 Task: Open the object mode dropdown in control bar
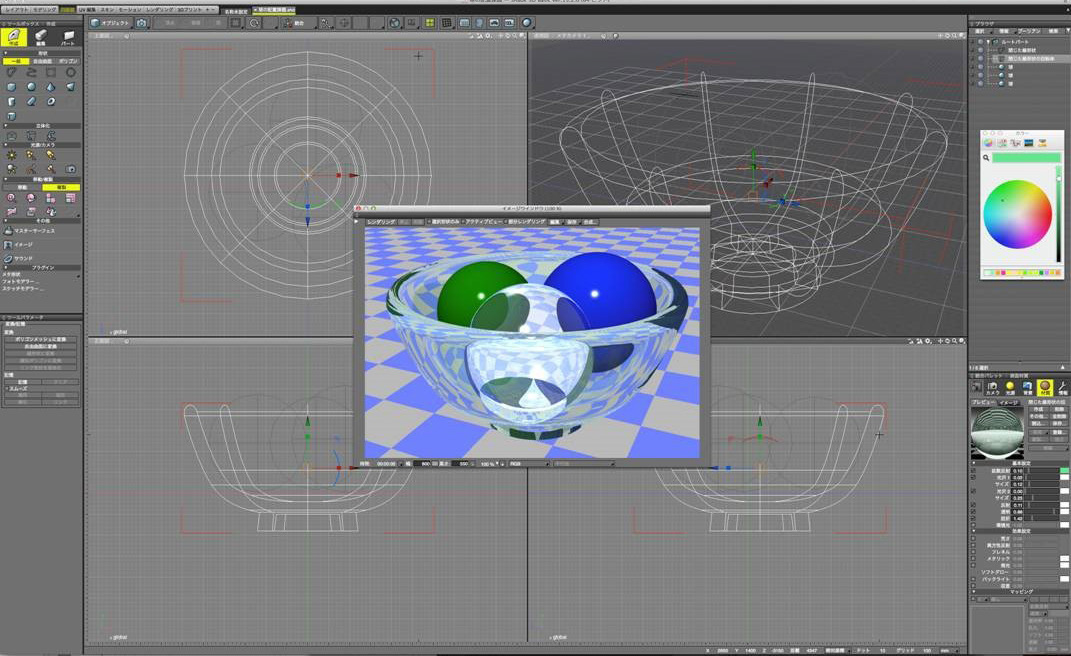tap(110, 23)
